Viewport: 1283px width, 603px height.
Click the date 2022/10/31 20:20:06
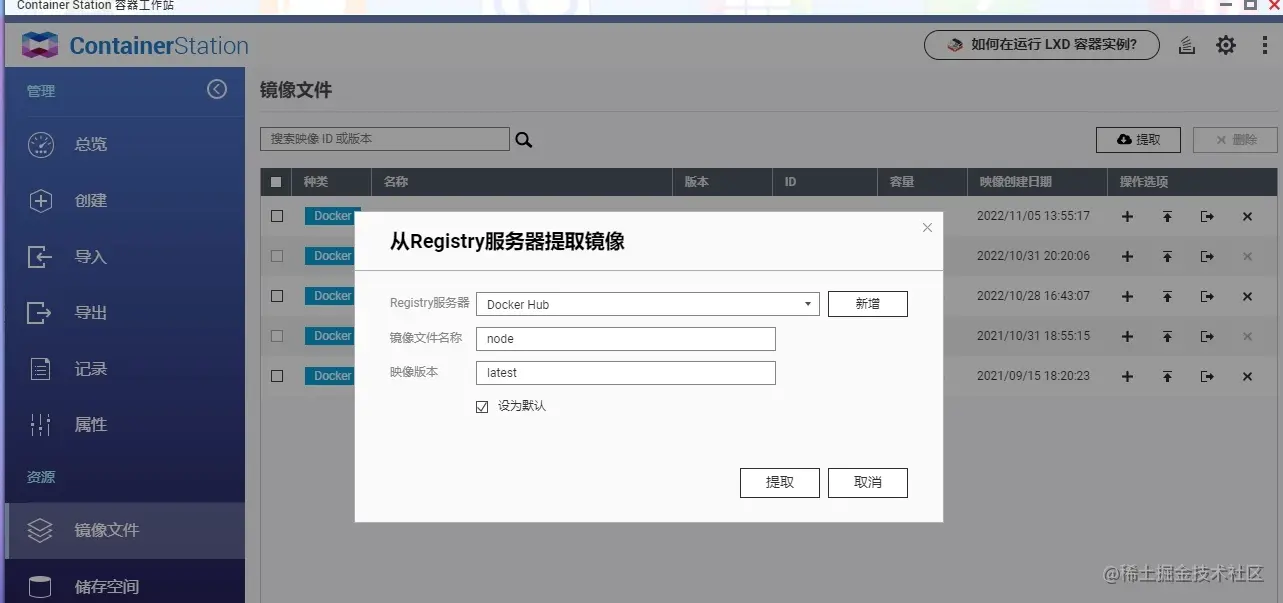1033,256
